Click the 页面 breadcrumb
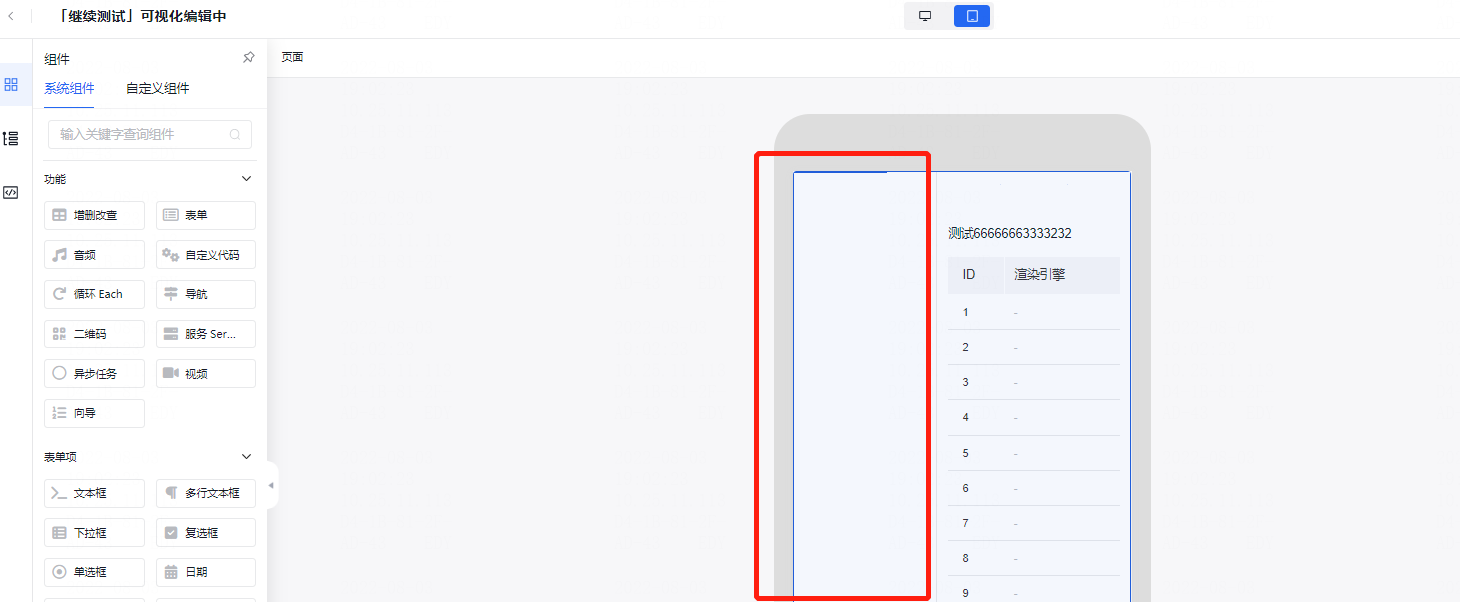 [292, 58]
